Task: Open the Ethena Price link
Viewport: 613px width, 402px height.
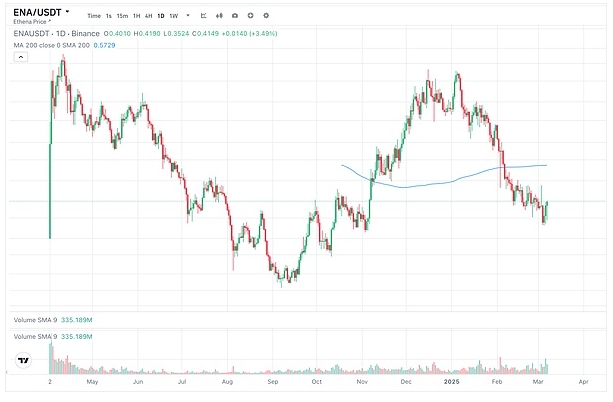Action: pyautogui.click(x=32, y=22)
